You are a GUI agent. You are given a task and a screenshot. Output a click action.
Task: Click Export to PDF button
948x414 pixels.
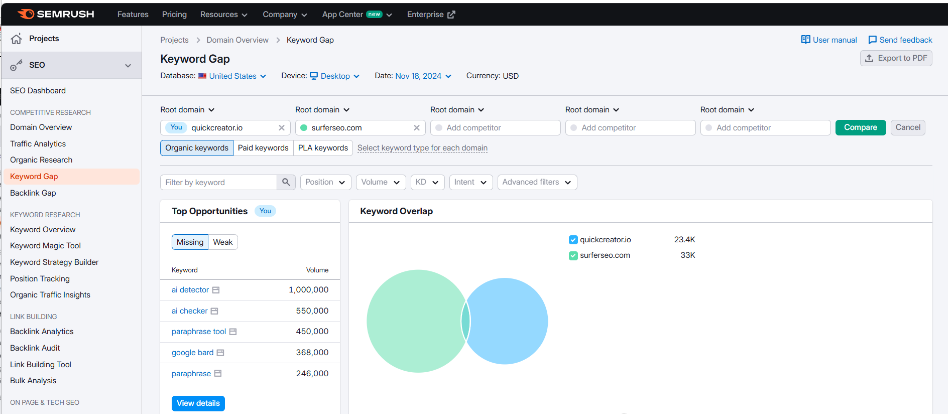896,59
